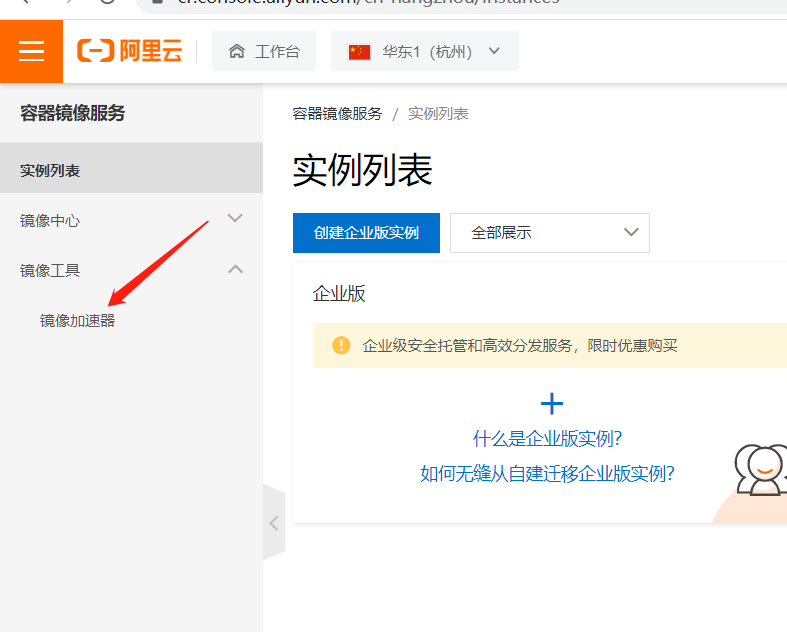Open the 如何无缝从自建迁移企业版实例? link
Image resolution: width=787 pixels, height=632 pixels.
548,473
